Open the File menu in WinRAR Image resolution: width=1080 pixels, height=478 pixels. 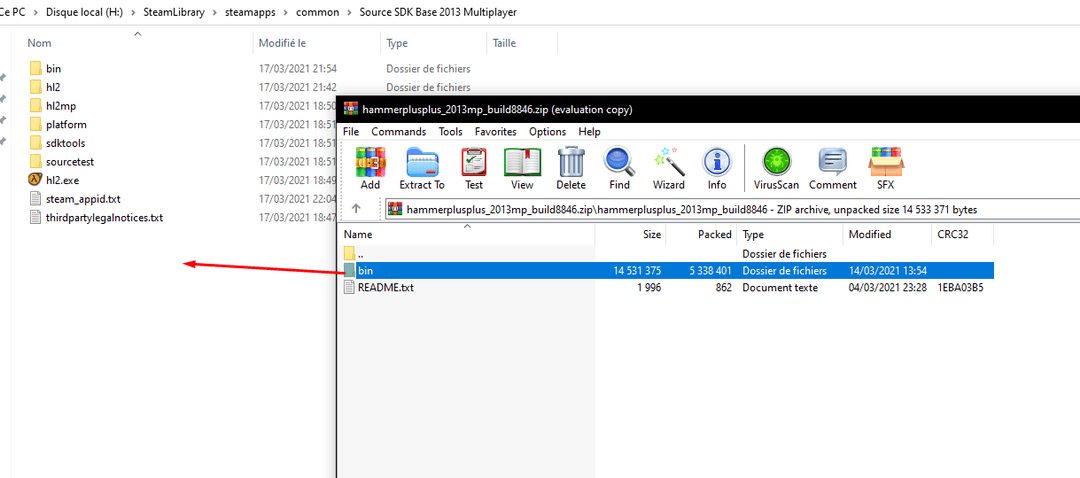pyautogui.click(x=351, y=132)
